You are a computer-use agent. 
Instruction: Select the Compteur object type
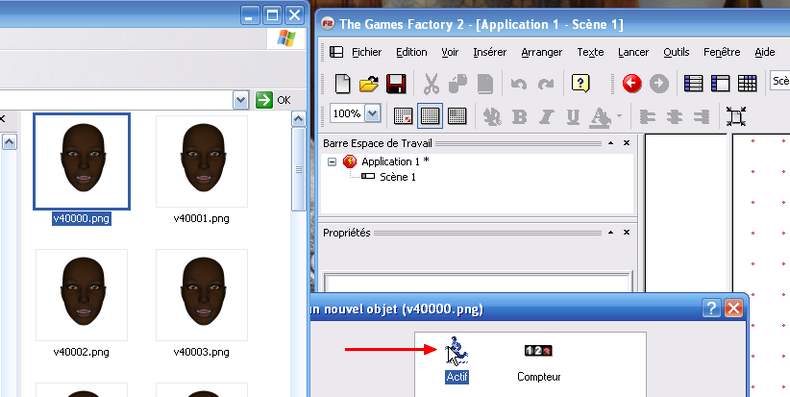[539, 363]
